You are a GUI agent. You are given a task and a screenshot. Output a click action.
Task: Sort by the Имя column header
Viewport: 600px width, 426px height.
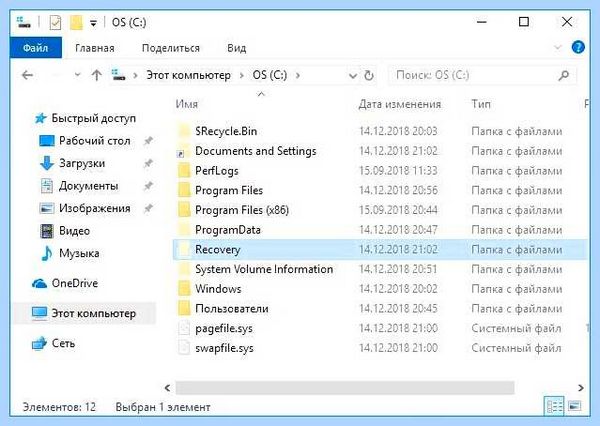pos(187,104)
